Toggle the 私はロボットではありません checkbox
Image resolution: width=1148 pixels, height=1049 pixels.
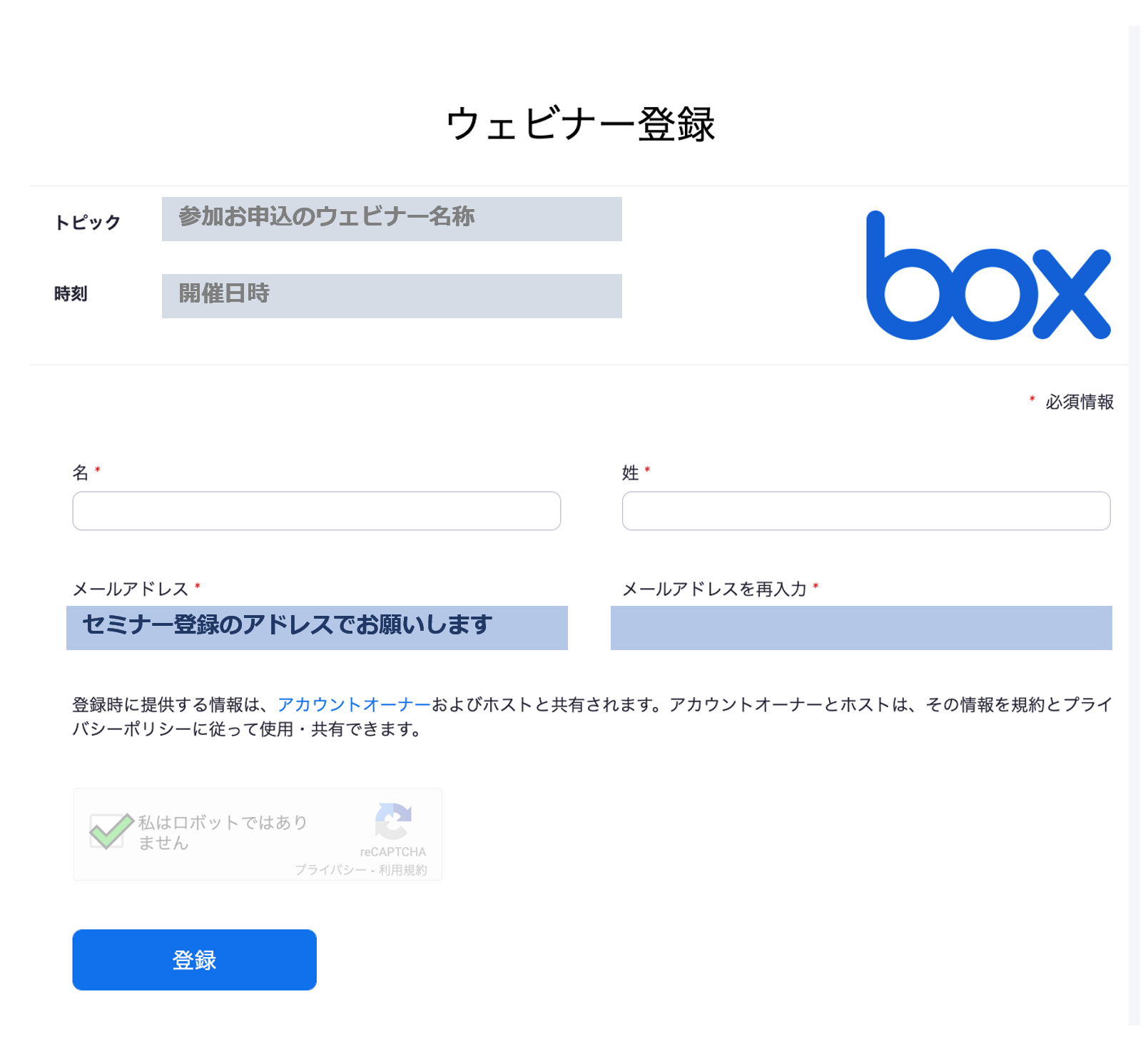[108, 831]
